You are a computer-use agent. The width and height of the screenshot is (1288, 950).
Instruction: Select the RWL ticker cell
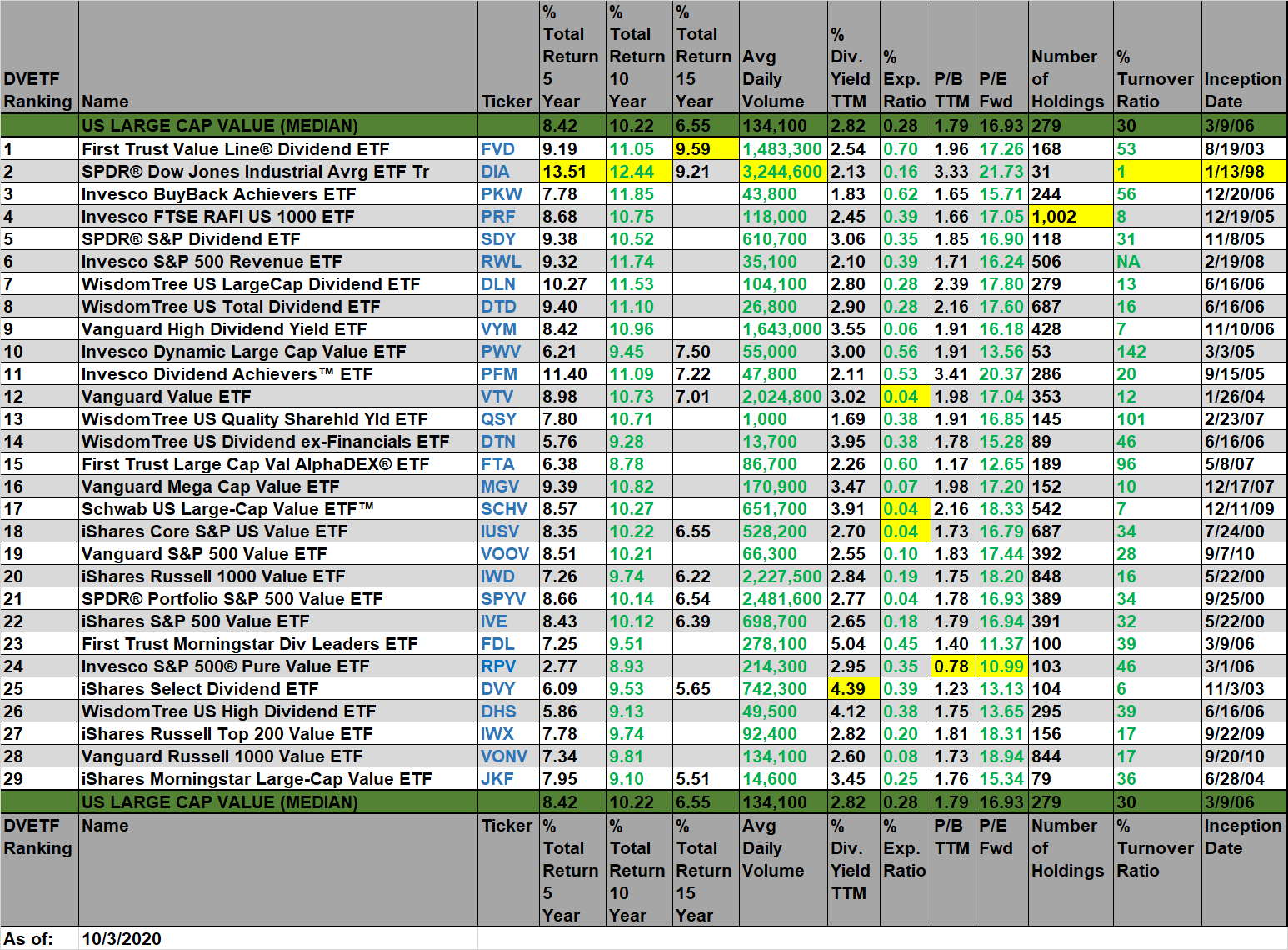click(x=508, y=262)
